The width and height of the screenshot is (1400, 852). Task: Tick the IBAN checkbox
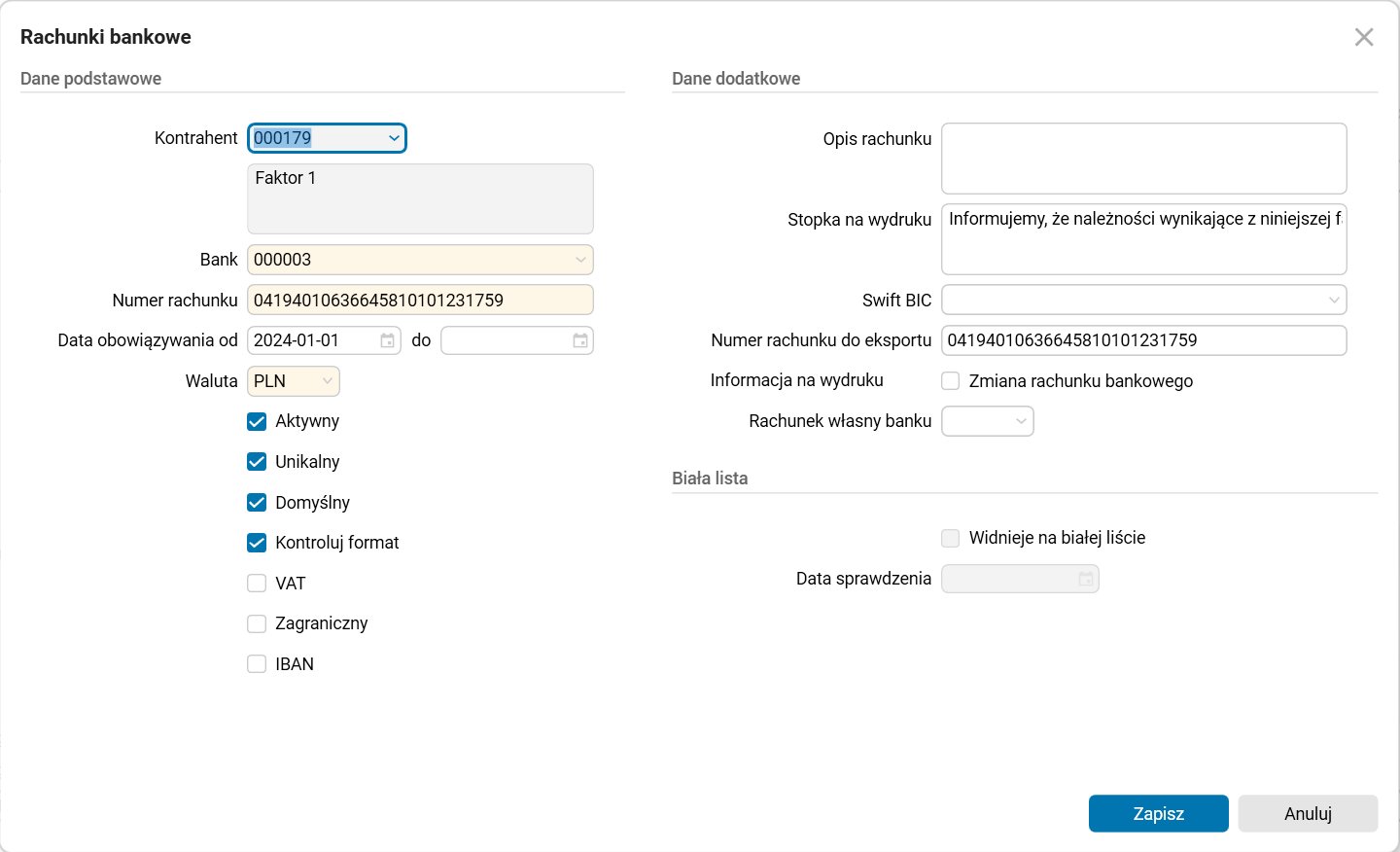coord(257,664)
